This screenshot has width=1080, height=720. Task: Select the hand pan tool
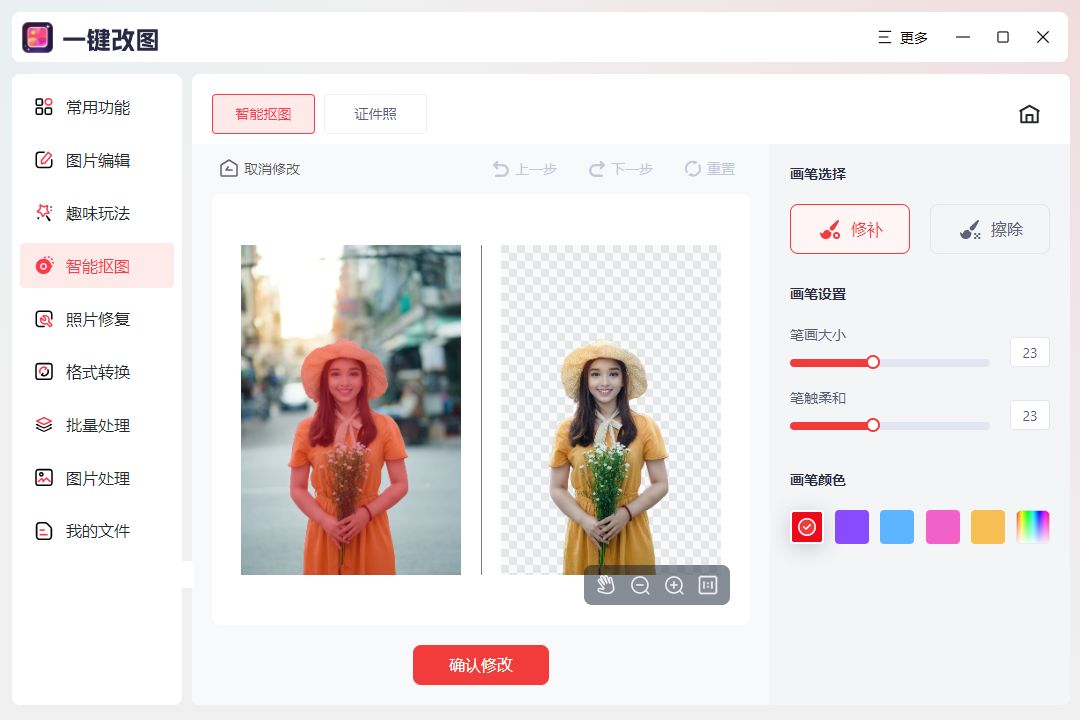(605, 585)
